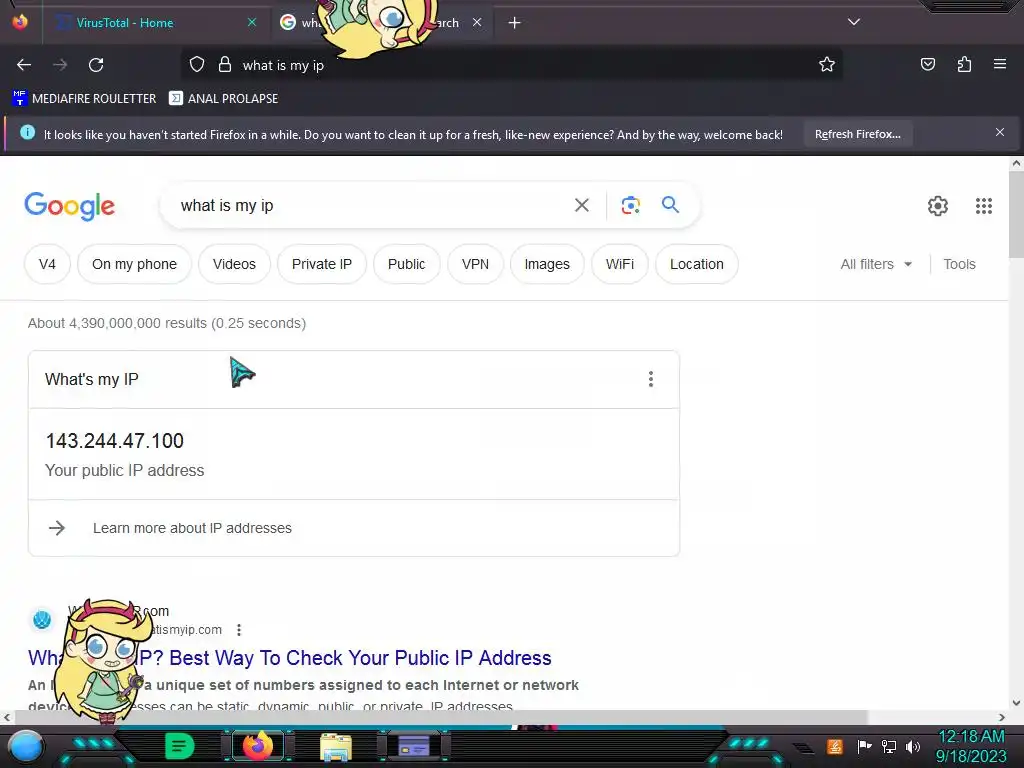Bookmark this page with the star icon
Image resolution: width=1024 pixels, height=768 pixels.
pos(827,64)
